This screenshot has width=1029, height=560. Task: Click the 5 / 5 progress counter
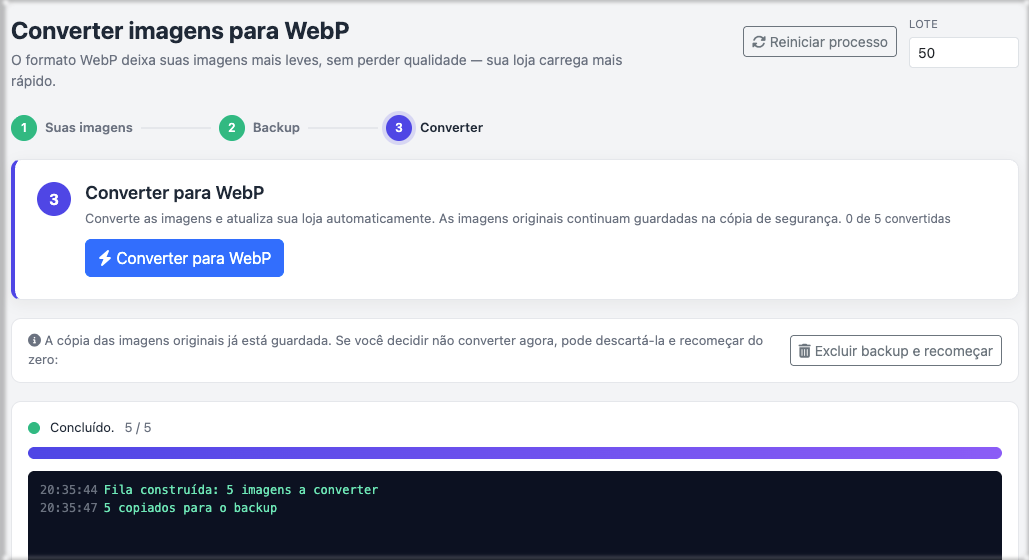(138, 427)
